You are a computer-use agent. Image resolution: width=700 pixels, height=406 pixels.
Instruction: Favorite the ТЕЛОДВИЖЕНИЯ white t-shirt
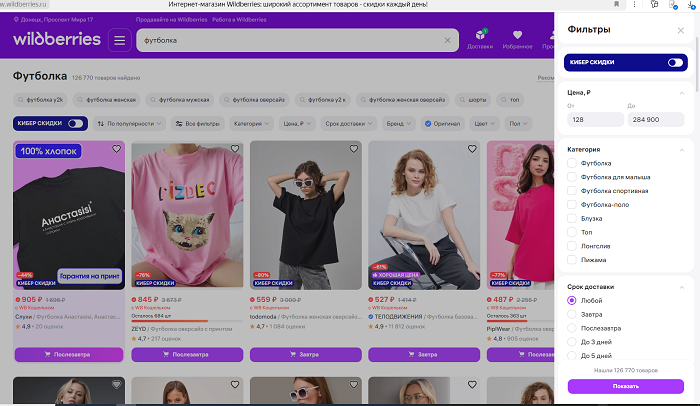[x=472, y=149]
